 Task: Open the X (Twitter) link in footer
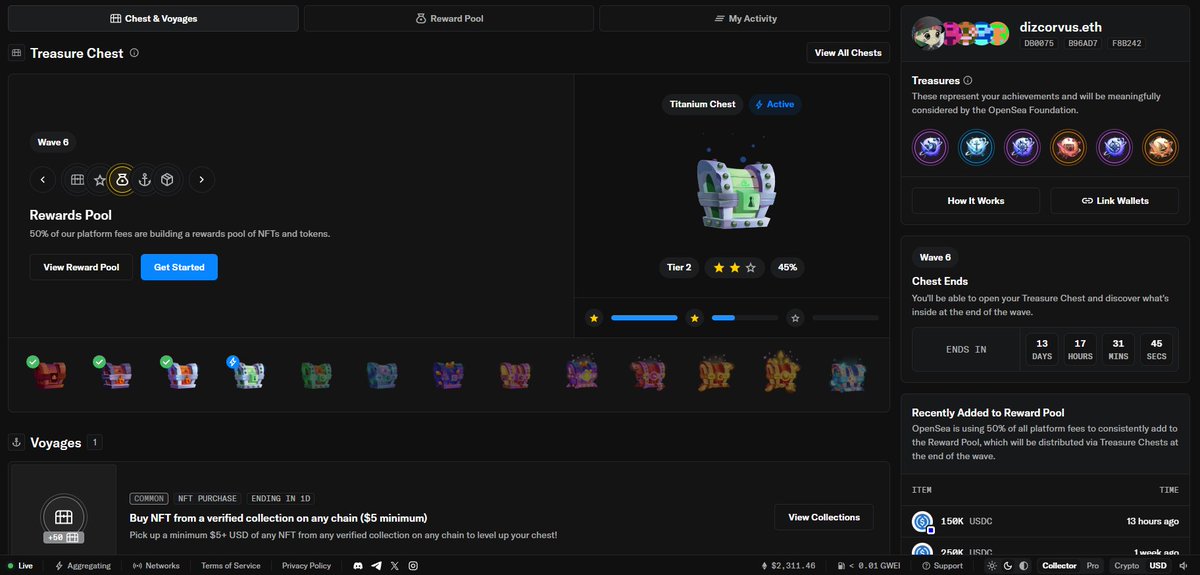394,566
